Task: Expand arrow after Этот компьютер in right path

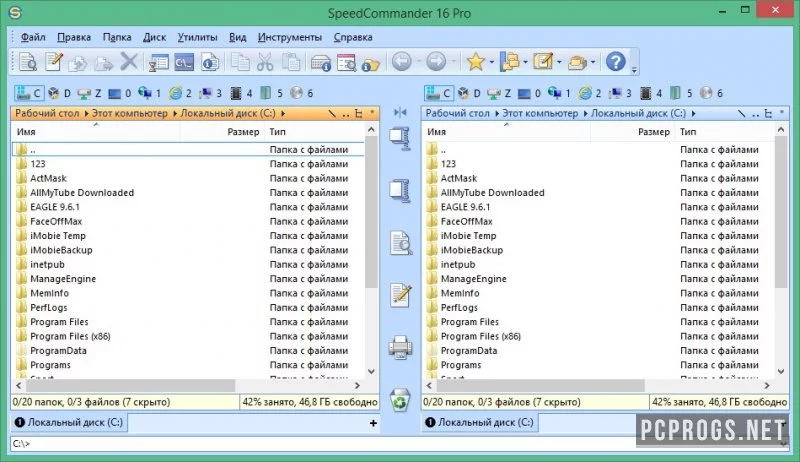Action: pos(586,113)
